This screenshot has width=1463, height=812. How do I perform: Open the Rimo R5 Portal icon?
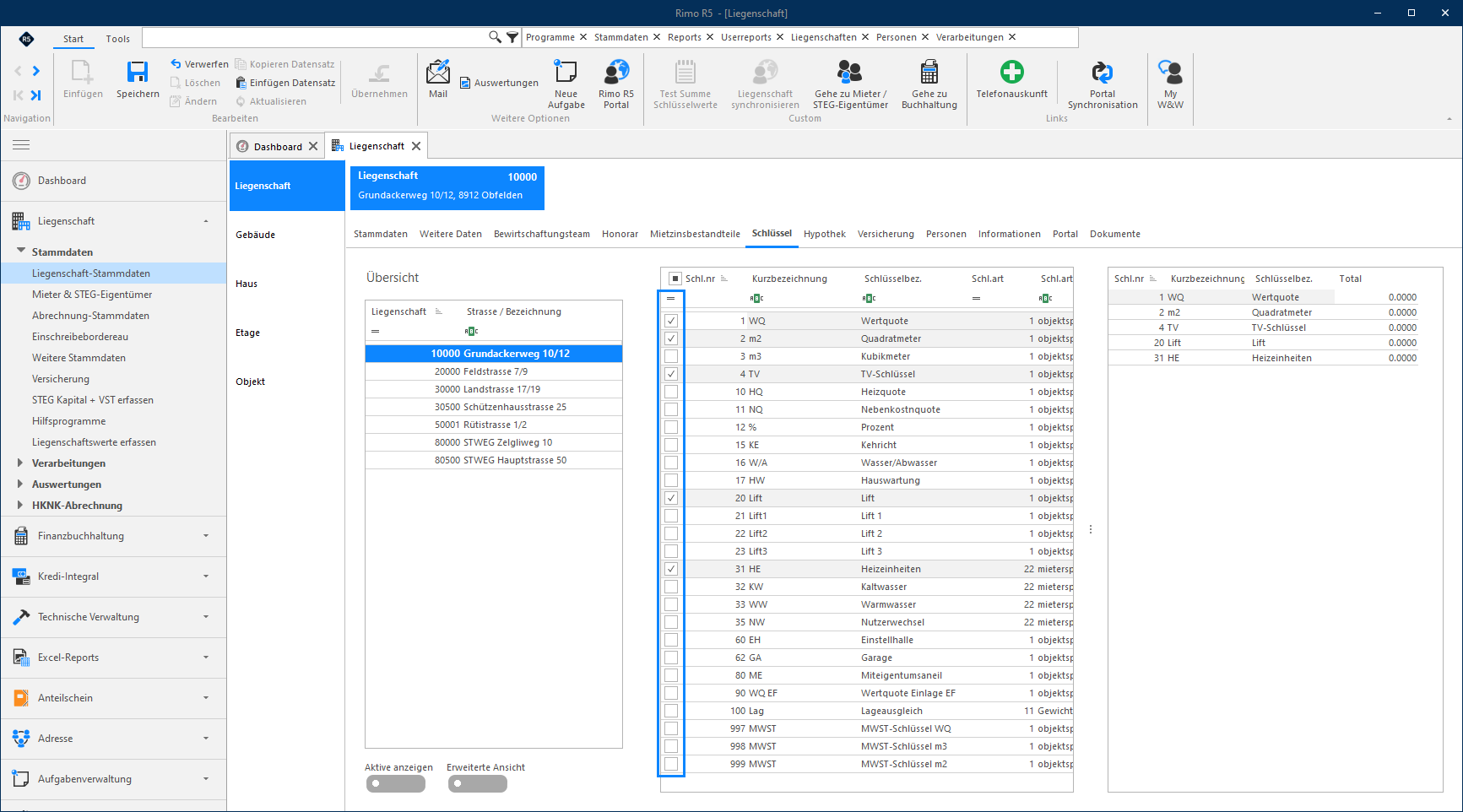616,72
